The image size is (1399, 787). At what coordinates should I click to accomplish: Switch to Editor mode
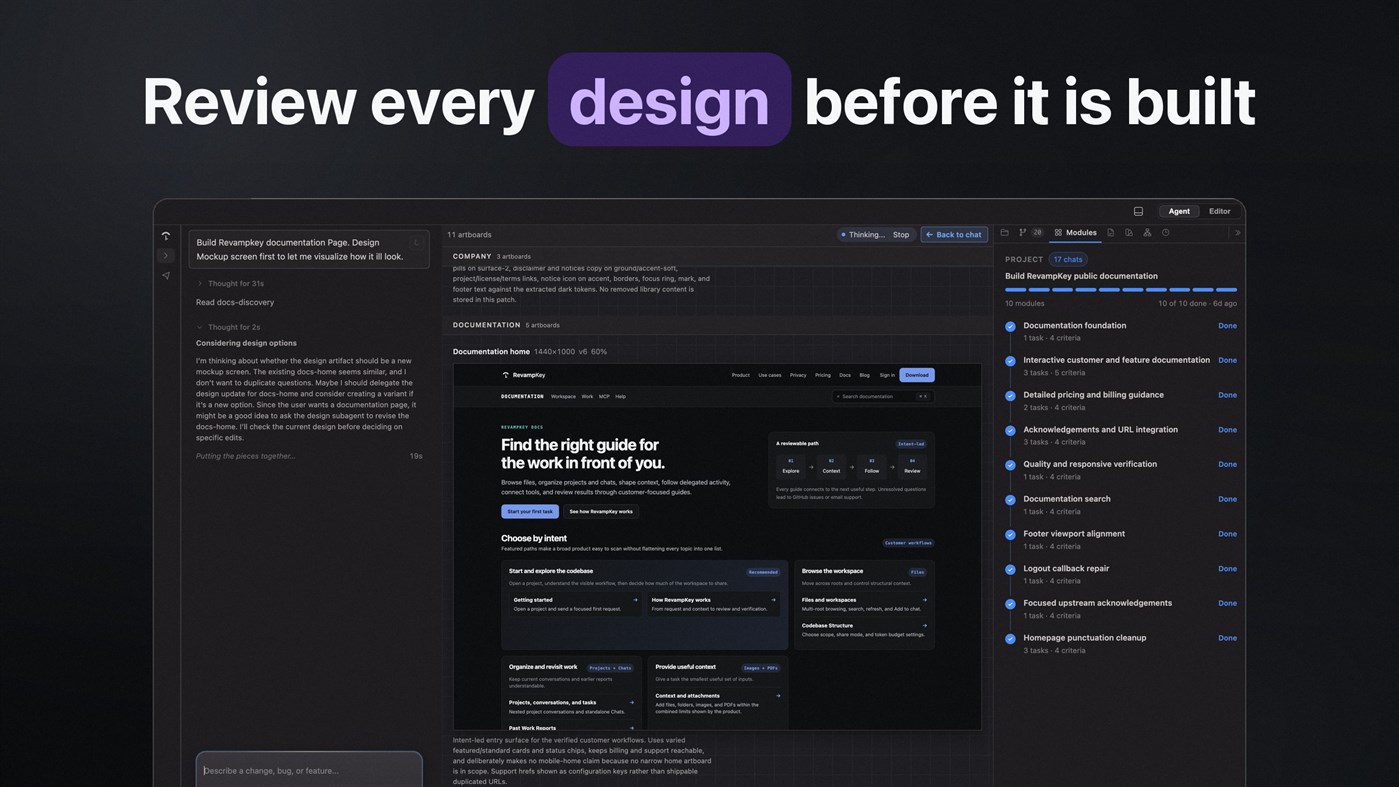click(1219, 211)
